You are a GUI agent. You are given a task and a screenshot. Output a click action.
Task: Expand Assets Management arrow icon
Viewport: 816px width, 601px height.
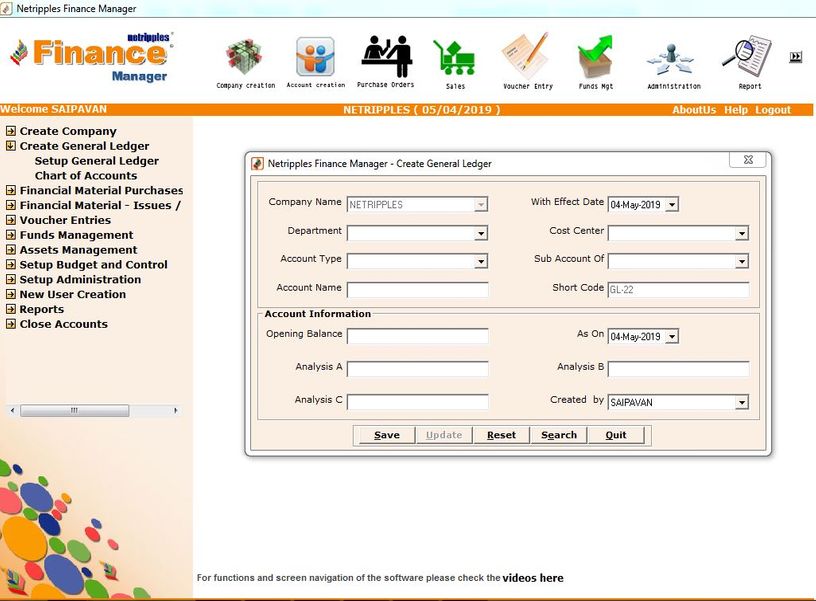coord(10,250)
